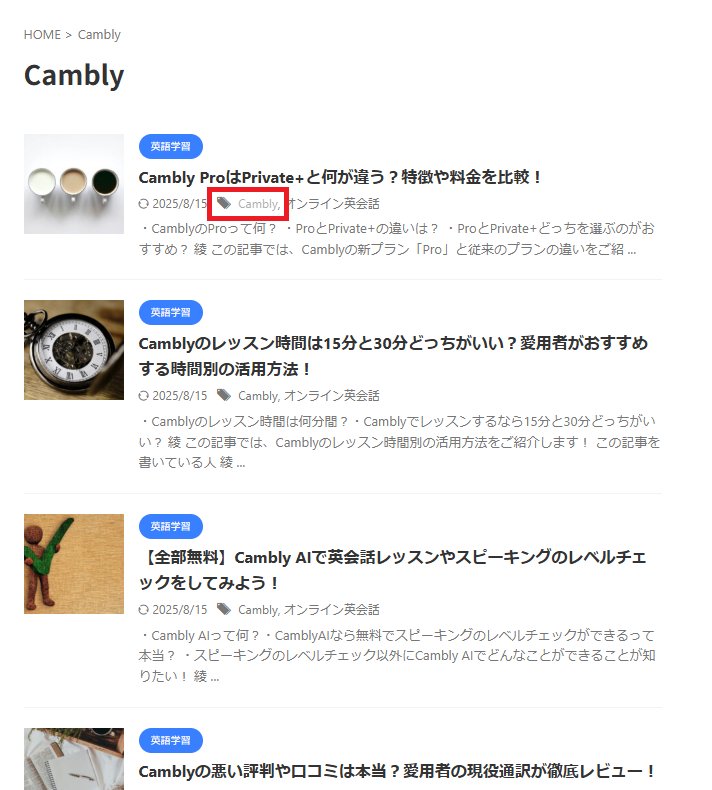Screen dimensions: 712x790
Task: Click 英語学習 badge above the bad reviews article
Action: tap(171, 741)
